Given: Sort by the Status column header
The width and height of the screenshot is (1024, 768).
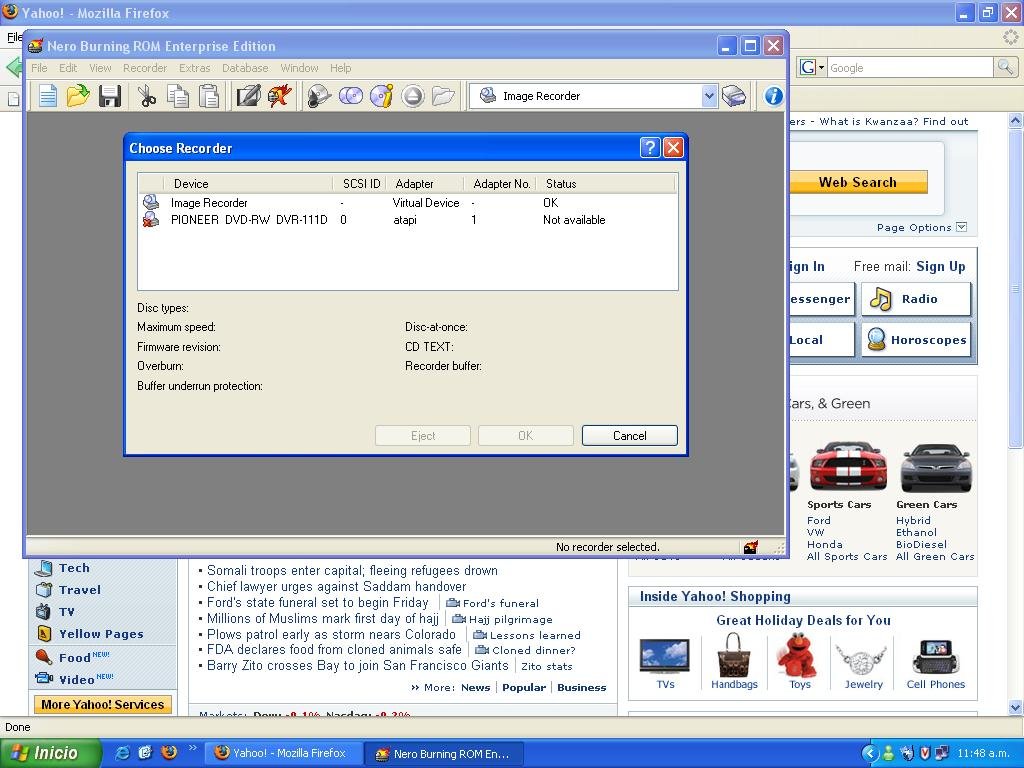Looking at the screenshot, I should pyautogui.click(x=607, y=184).
